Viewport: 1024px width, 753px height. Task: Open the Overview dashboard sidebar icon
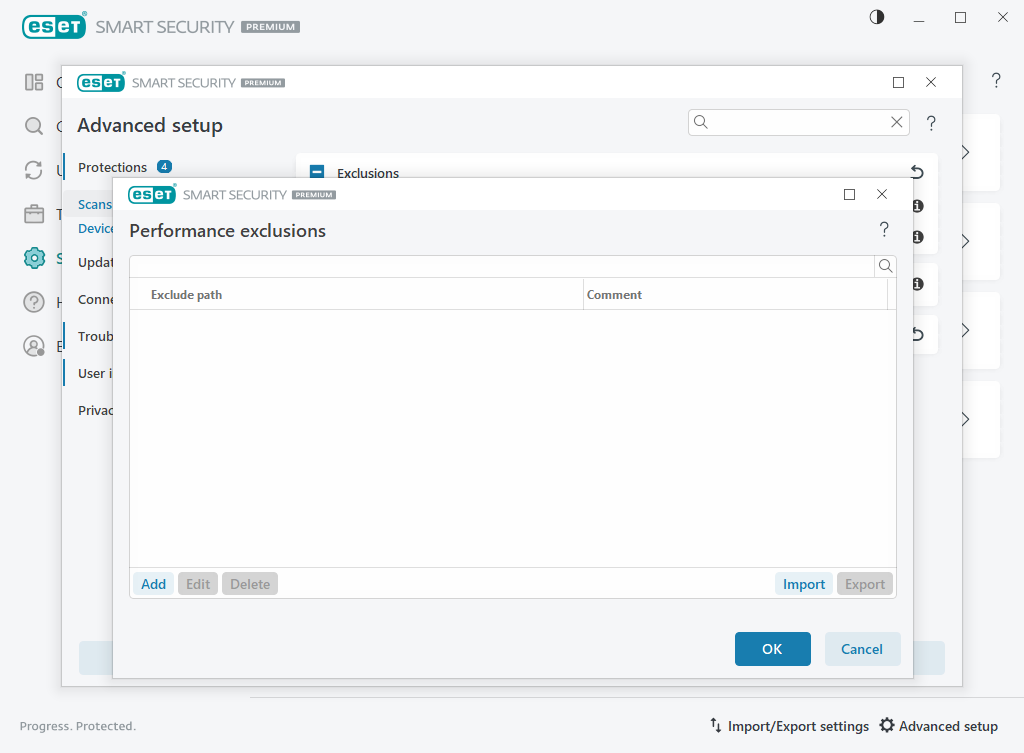[34, 82]
